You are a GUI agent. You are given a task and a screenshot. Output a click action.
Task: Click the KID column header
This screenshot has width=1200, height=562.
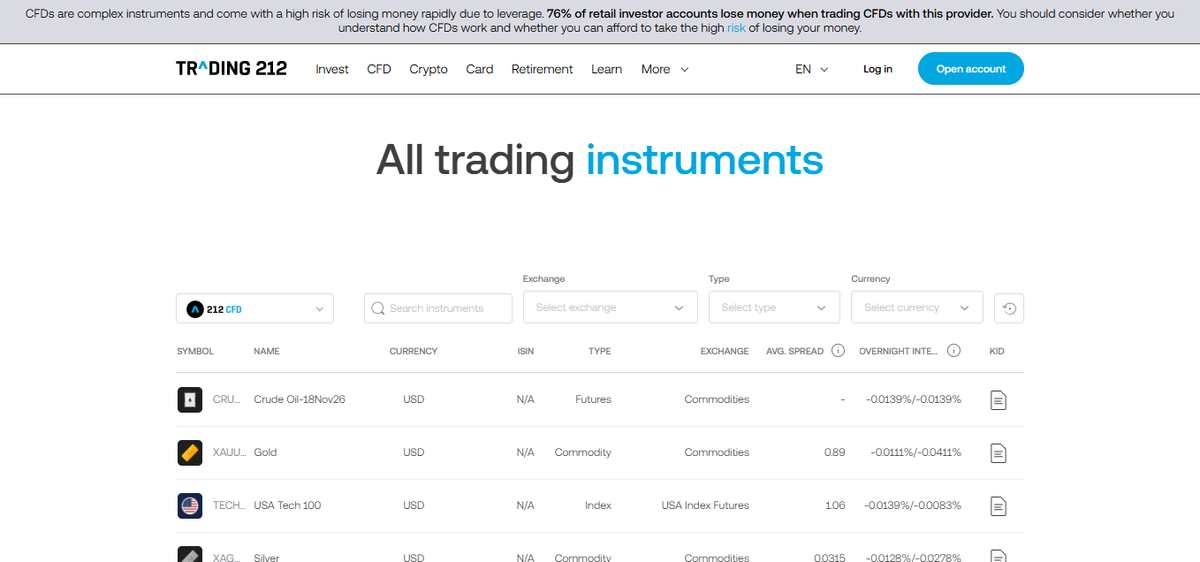pyautogui.click(x=997, y=352)
